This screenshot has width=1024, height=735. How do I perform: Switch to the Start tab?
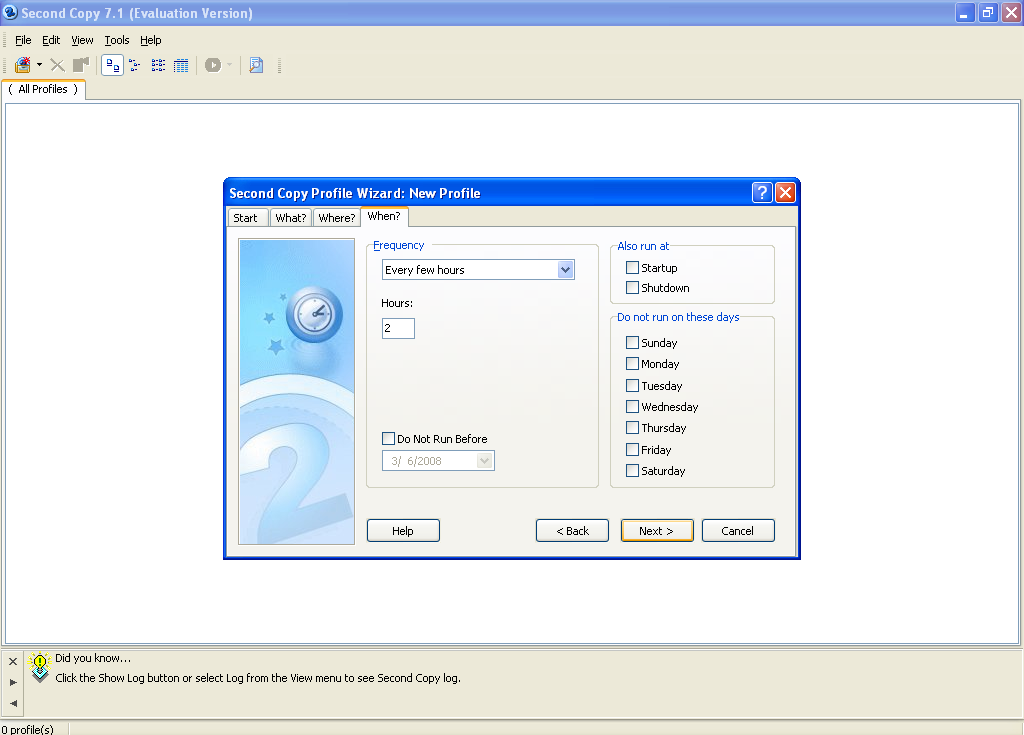(246, 218)
